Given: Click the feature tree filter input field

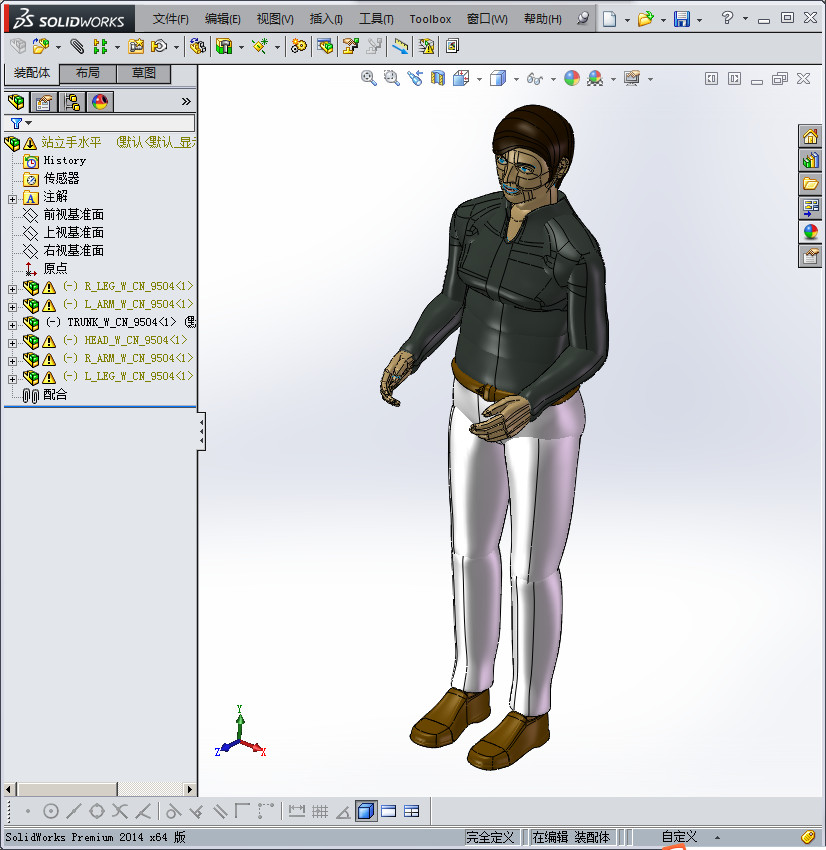Looking at the screenshot, I should pos(113,123).
